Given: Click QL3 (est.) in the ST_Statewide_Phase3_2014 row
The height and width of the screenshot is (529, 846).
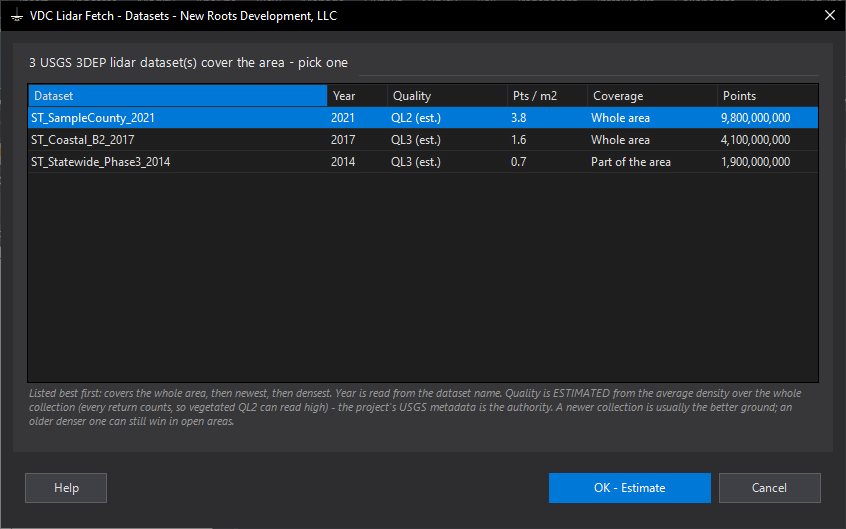Looking at the screenshot, I should coord(416,162).
